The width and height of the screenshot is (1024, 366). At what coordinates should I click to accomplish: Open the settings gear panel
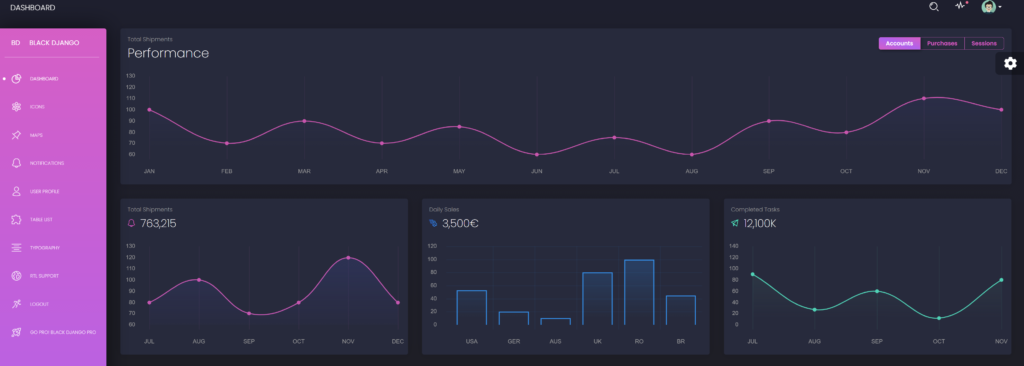click(1010, 63)
